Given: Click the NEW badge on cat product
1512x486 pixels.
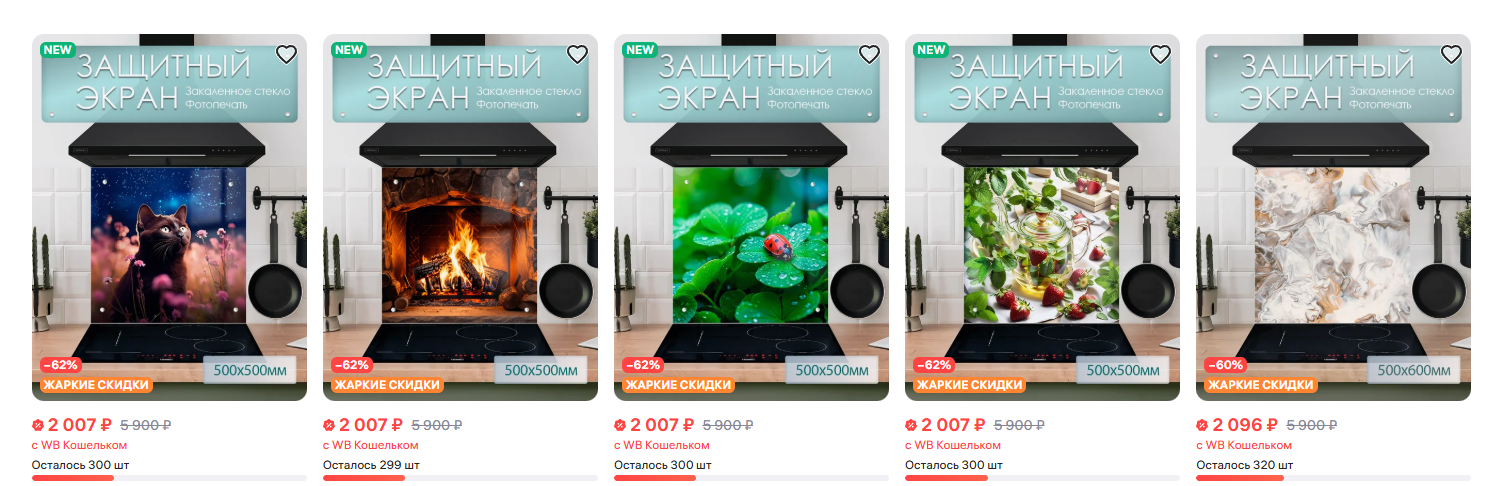Looking at the screenshot, I should point(58,50).
